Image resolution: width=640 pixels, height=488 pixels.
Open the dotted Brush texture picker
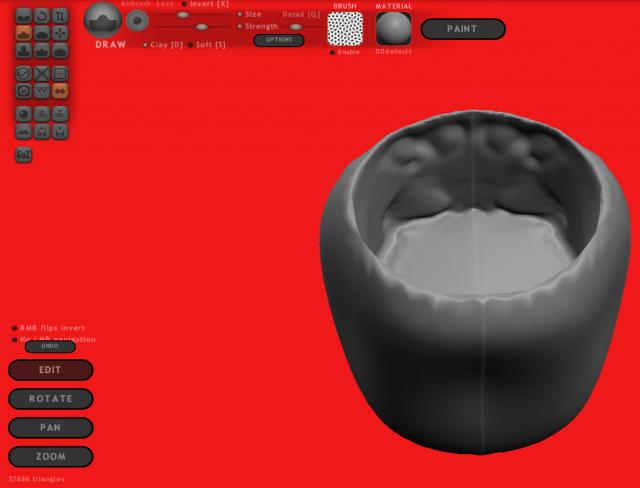(x=345, y=29)
